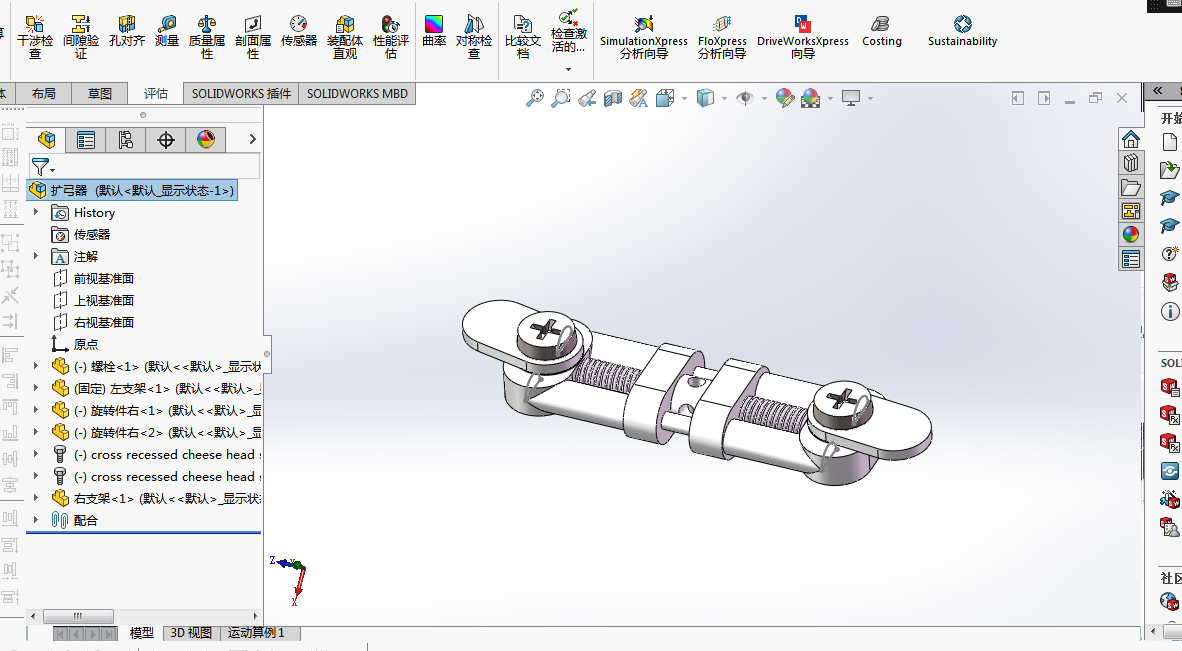Collapse the task pane double chevron
Image resolution: width=1182 pixels, height=651 pixels.
click(x=1157, y=90)
